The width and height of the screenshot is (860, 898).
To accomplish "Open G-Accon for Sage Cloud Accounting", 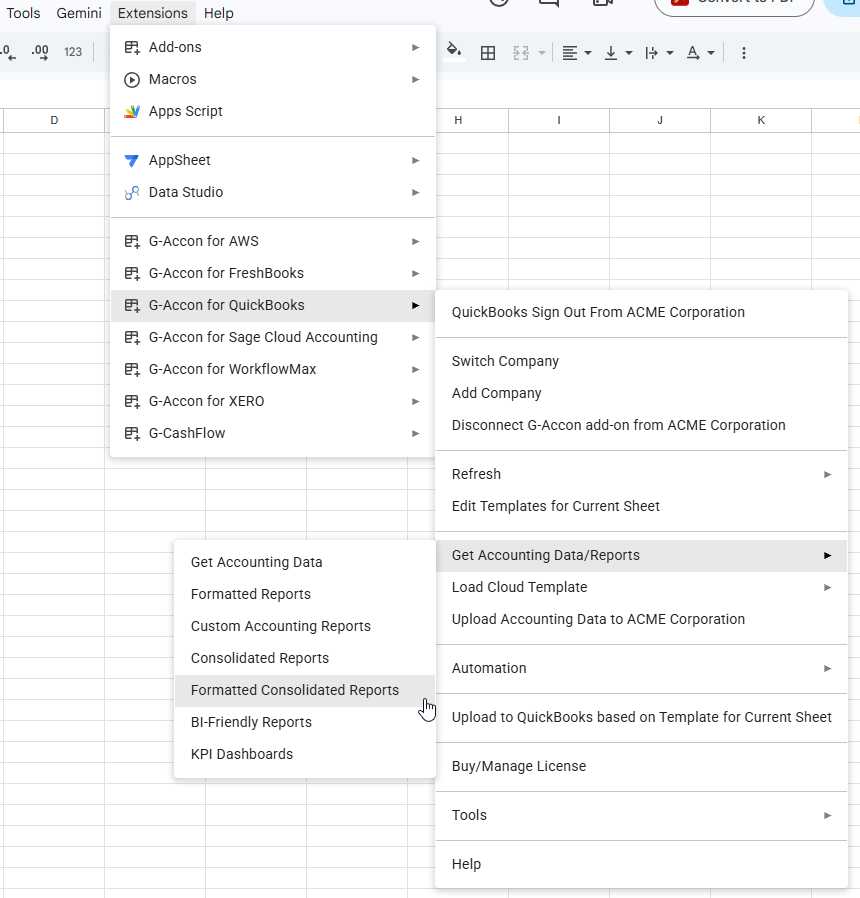I will tap(273, 337).
